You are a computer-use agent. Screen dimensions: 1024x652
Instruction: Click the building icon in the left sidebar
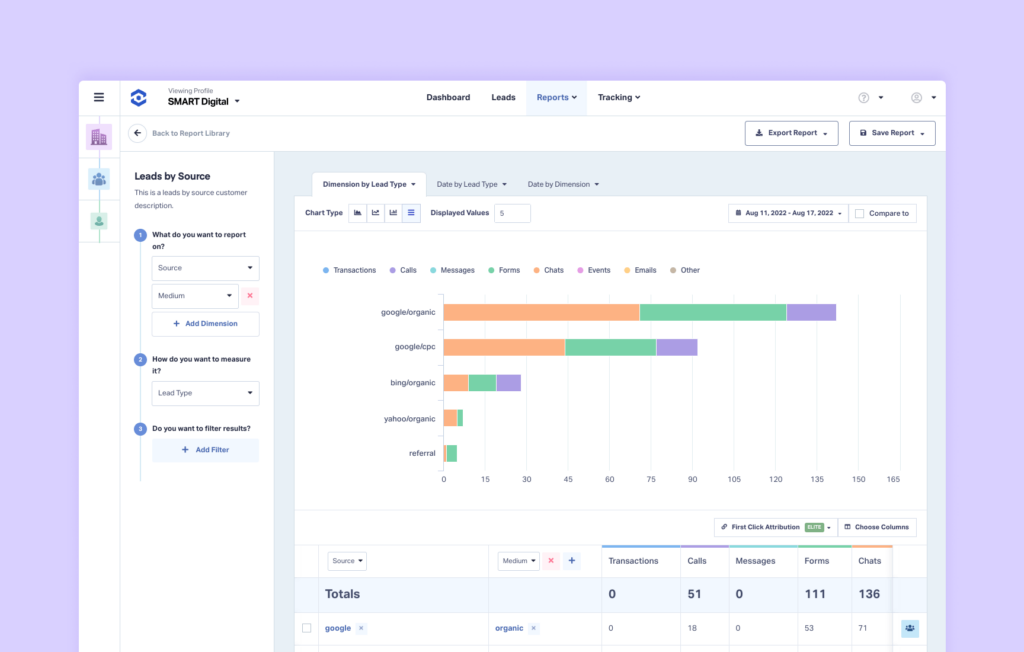click(x=99, y=136)
